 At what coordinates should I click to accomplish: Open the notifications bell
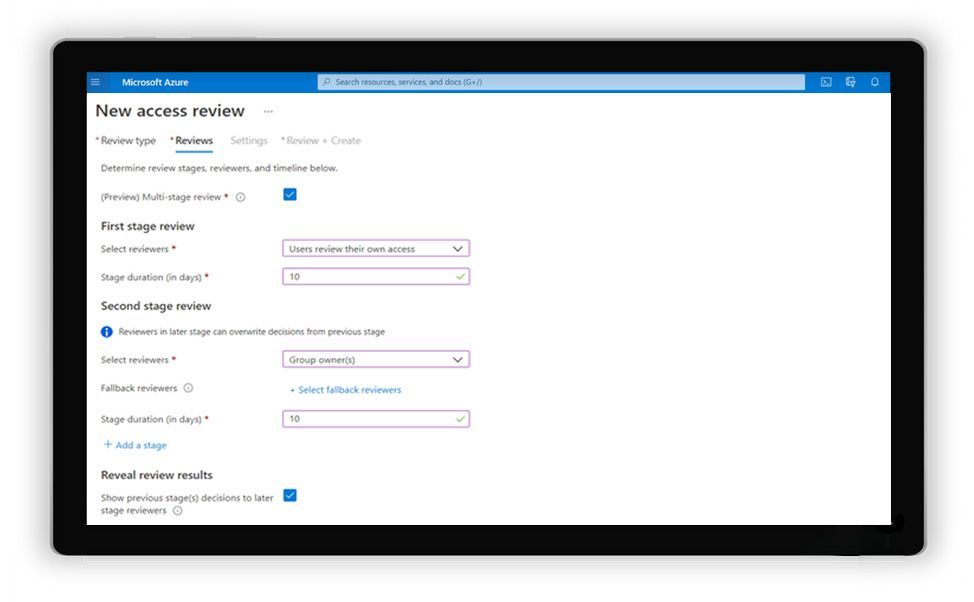[x=875, y=82]
